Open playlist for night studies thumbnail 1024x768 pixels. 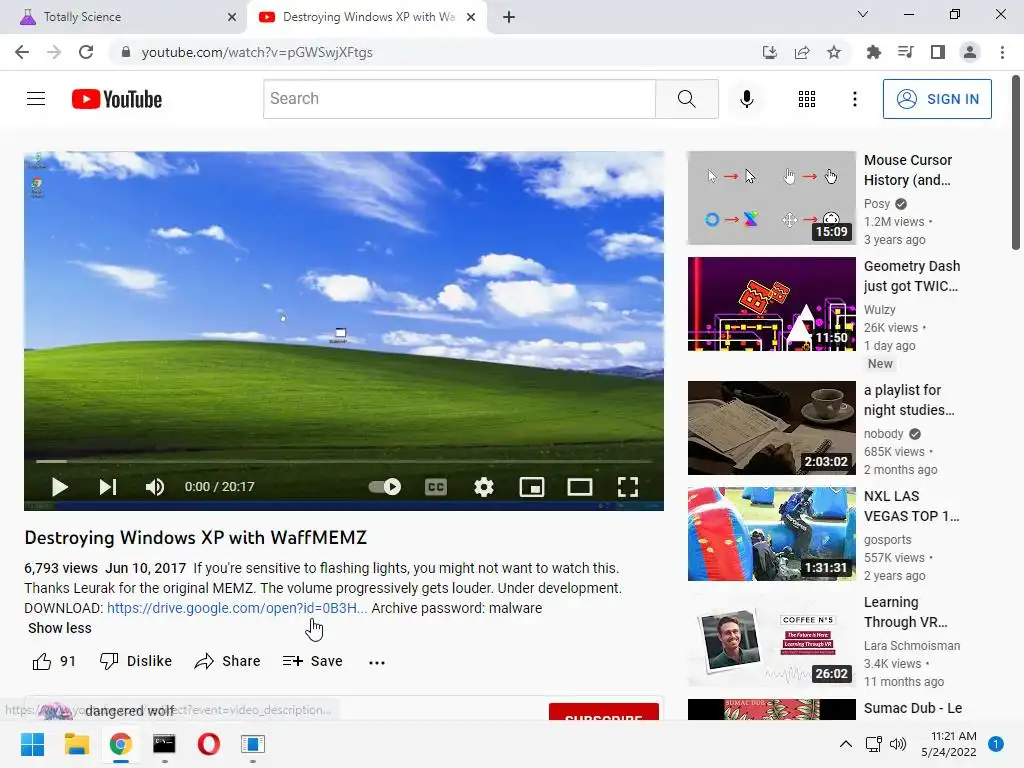pos(771,428)
